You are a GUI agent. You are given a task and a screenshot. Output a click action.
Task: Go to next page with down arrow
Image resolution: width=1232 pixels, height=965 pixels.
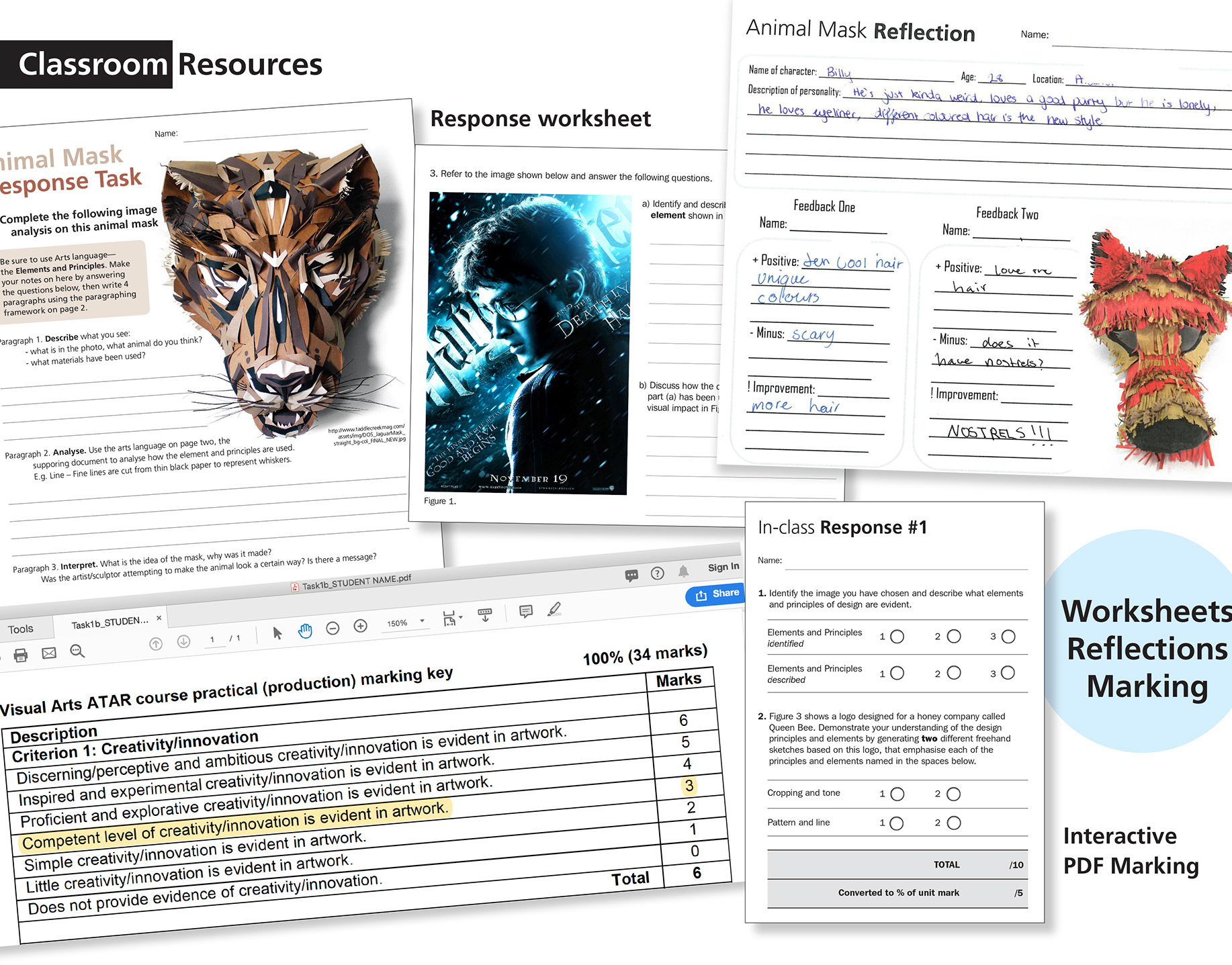pyautogui.click(x=183, y=641)
